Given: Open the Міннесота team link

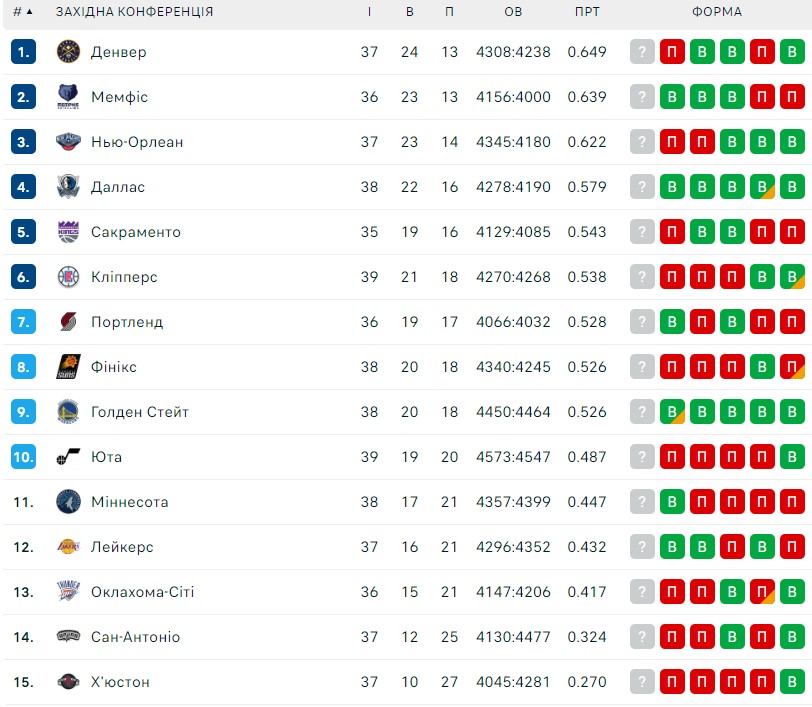Looking at the screenshot, I should coord(129,502).
